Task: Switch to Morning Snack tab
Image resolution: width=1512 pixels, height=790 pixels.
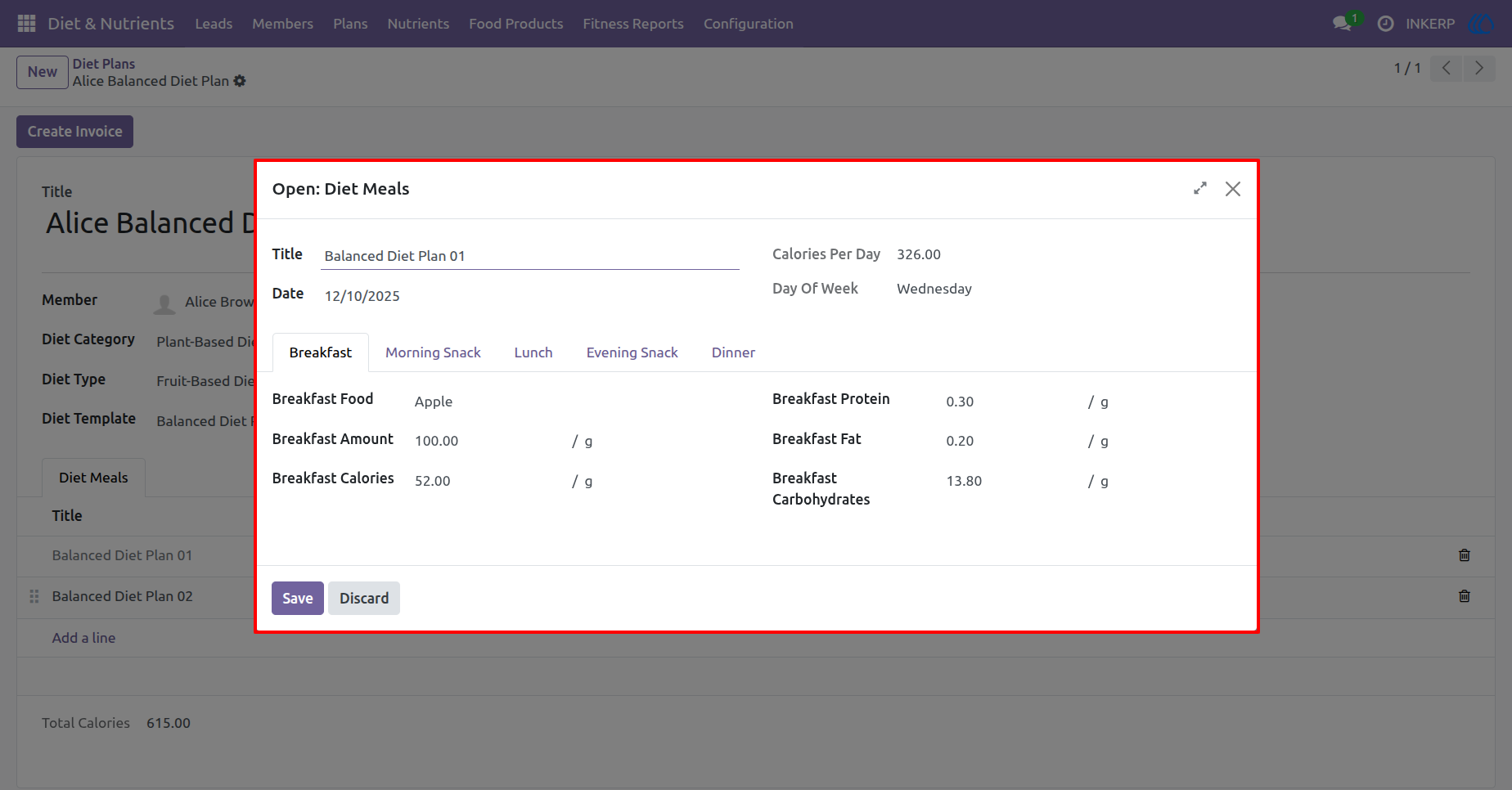Action: pos(433,352)
